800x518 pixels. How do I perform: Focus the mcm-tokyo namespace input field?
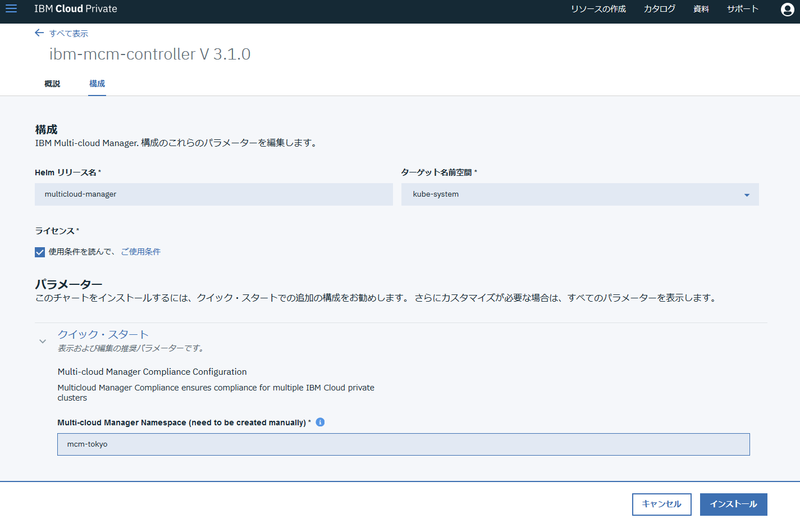(x=403, y=445)
